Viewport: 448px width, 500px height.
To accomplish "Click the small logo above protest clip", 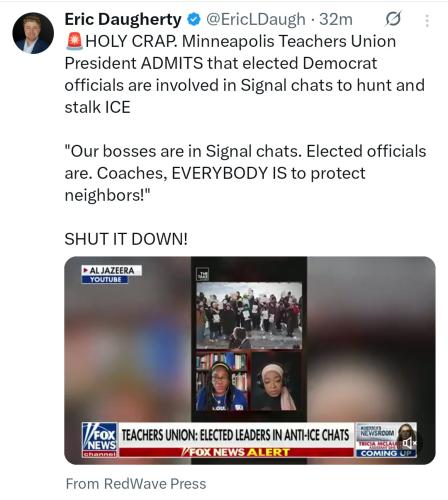I will (202, 274).
